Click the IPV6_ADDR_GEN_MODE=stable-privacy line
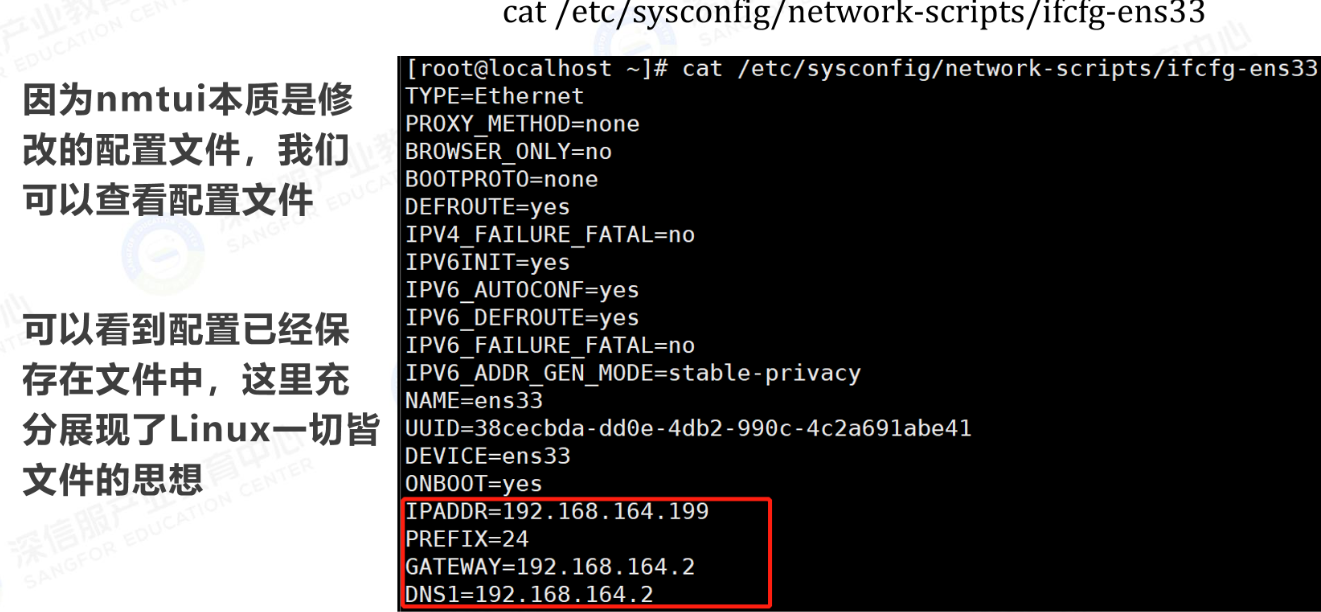Image resolution: width=1321 pixels, height=612 pixels. (x=632, y=374)
